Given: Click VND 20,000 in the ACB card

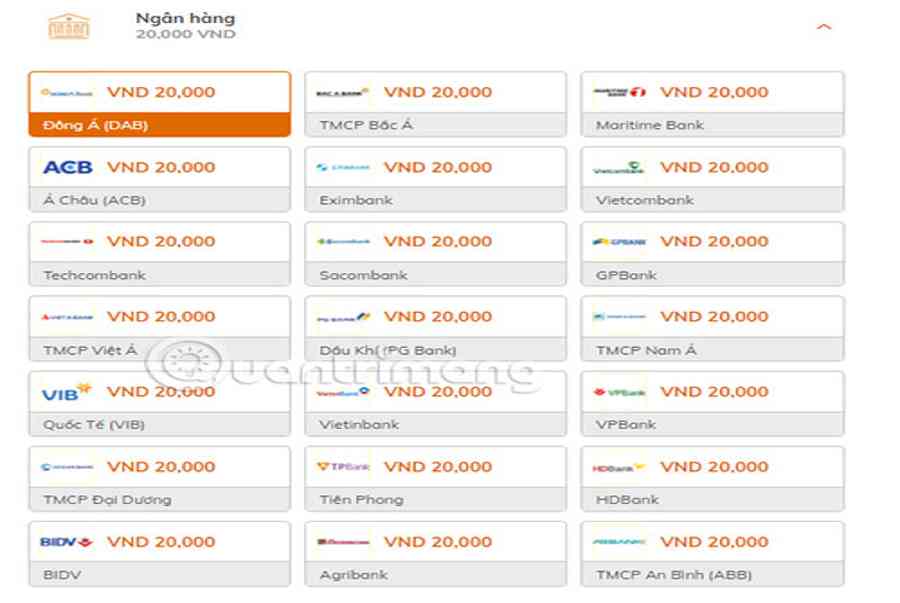Looking at the screenshot, I should 161,168.
